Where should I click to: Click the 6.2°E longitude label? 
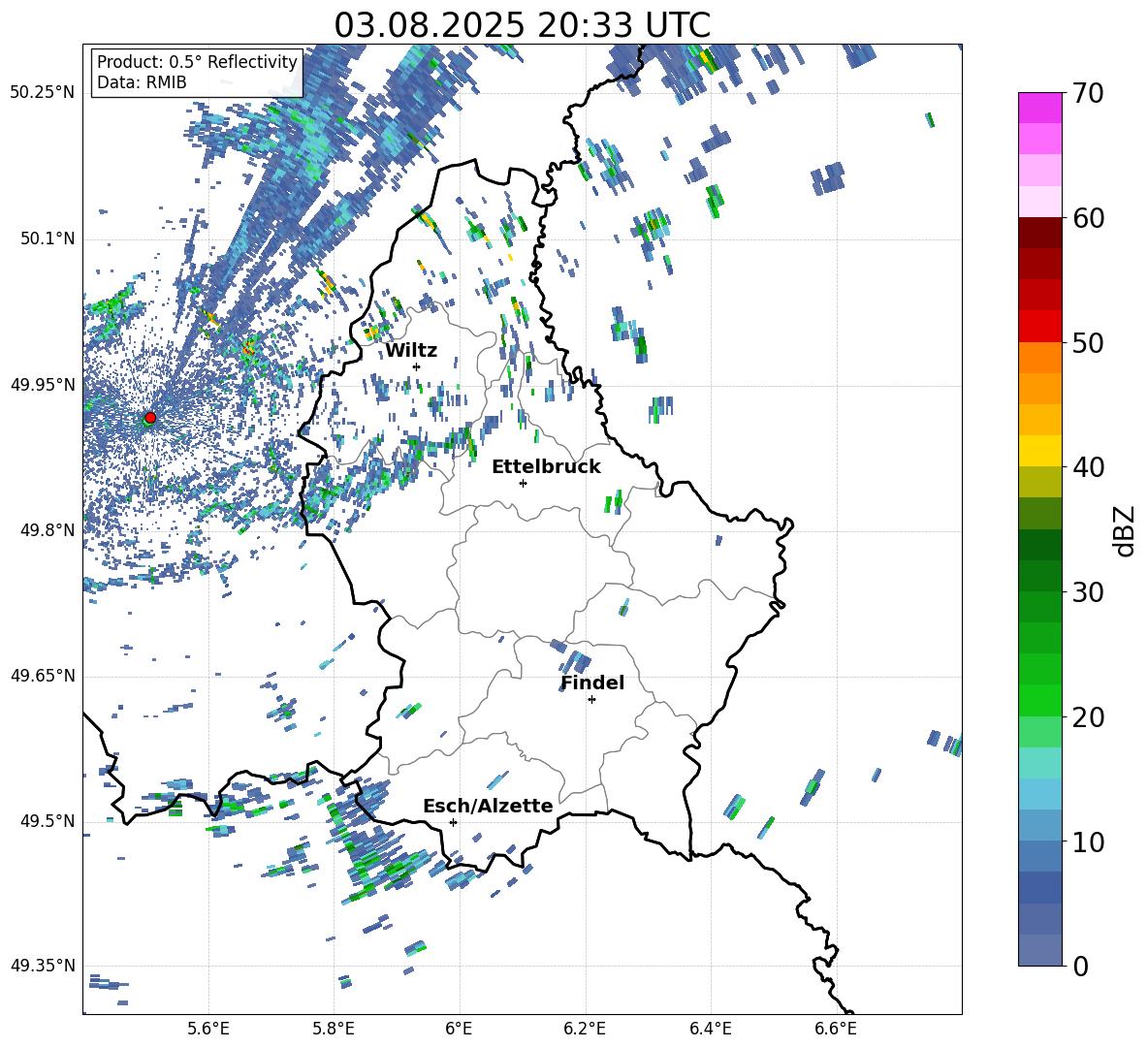click(585, 1029)
